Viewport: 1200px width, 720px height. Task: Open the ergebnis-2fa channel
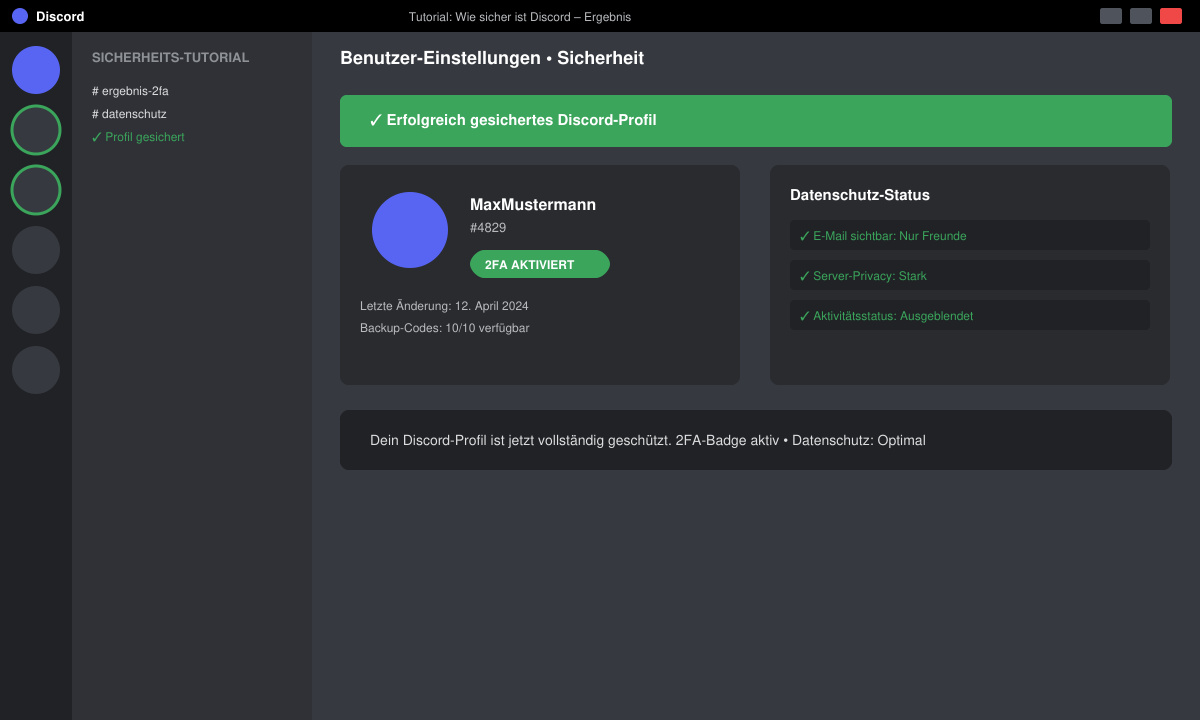tap(130, 91)
